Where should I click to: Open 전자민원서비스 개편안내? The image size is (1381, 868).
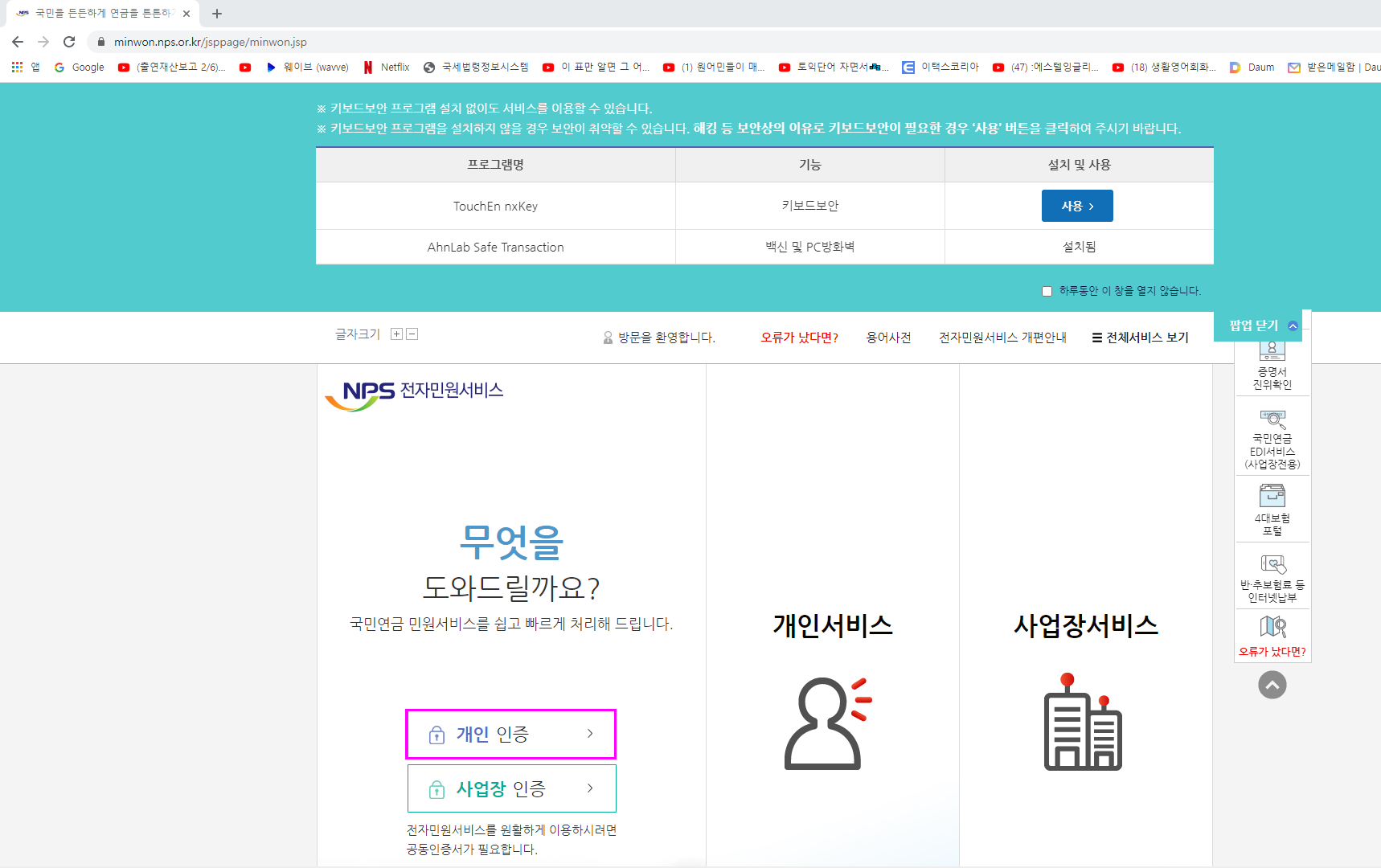[1002, 338]
